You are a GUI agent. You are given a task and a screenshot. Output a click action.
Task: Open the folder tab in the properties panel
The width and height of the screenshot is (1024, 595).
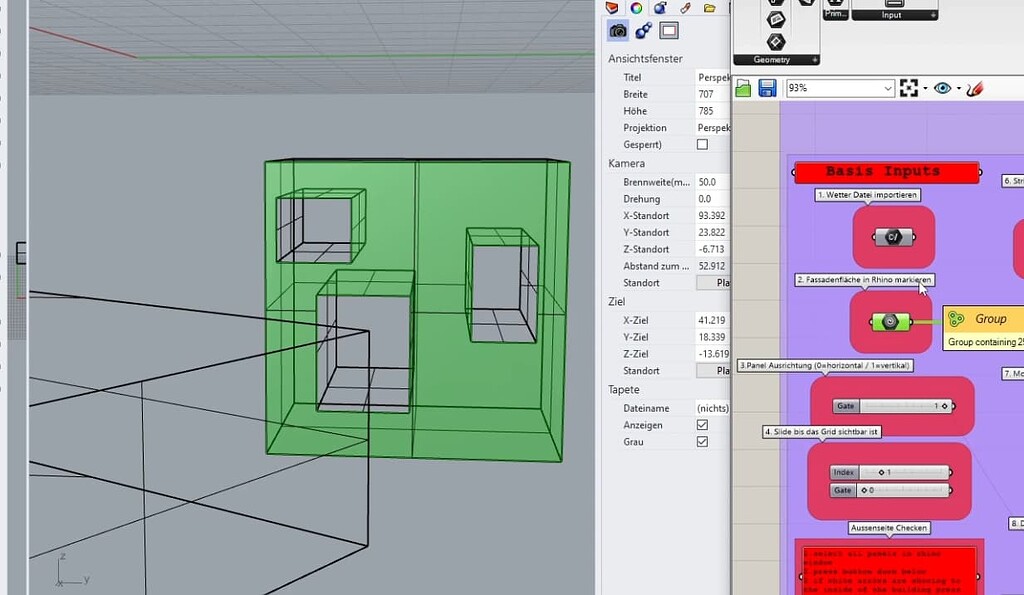(x=709, y=8)
